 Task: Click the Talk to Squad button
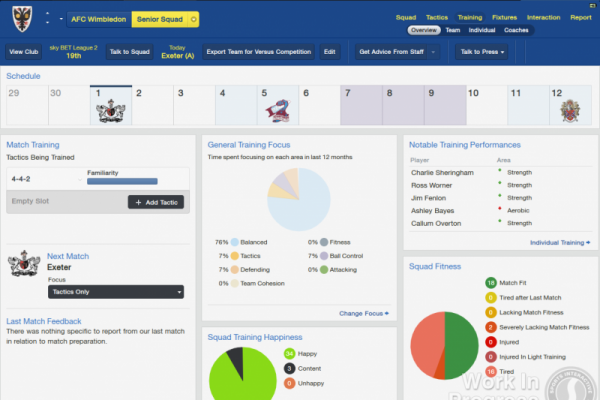coord(130,52)
